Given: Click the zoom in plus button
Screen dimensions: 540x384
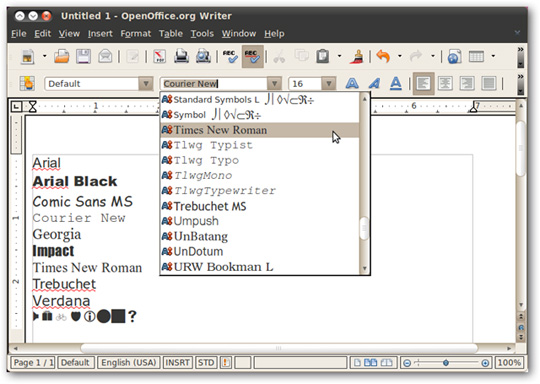Looking at the screenshot, I should click(x=485, y=363).
